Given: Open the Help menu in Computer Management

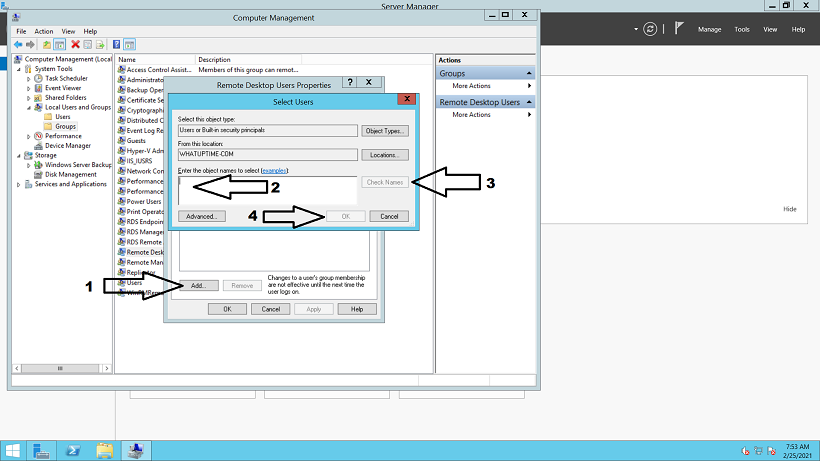Looking at the screenshot, I should [x=90, y=31].
